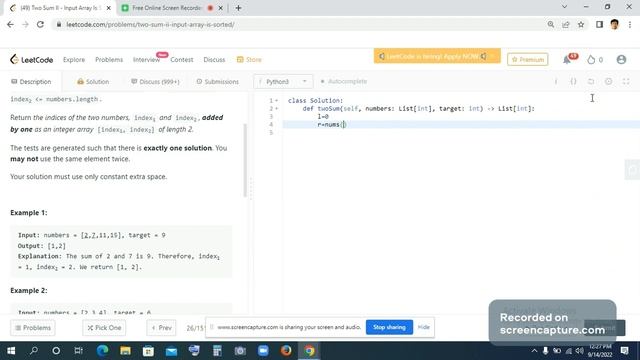The height and width of the screenshot is (360, 640).
Task: Open editor info icon
Action: [556, 82]
